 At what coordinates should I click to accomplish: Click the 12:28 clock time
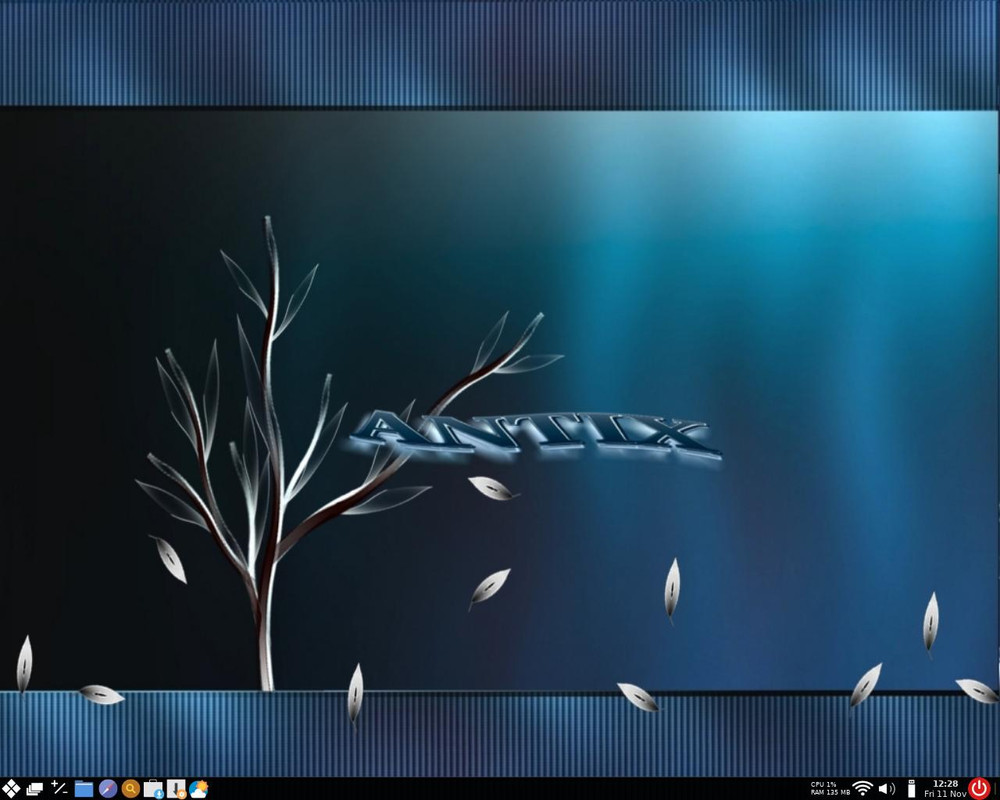point(945,784)
